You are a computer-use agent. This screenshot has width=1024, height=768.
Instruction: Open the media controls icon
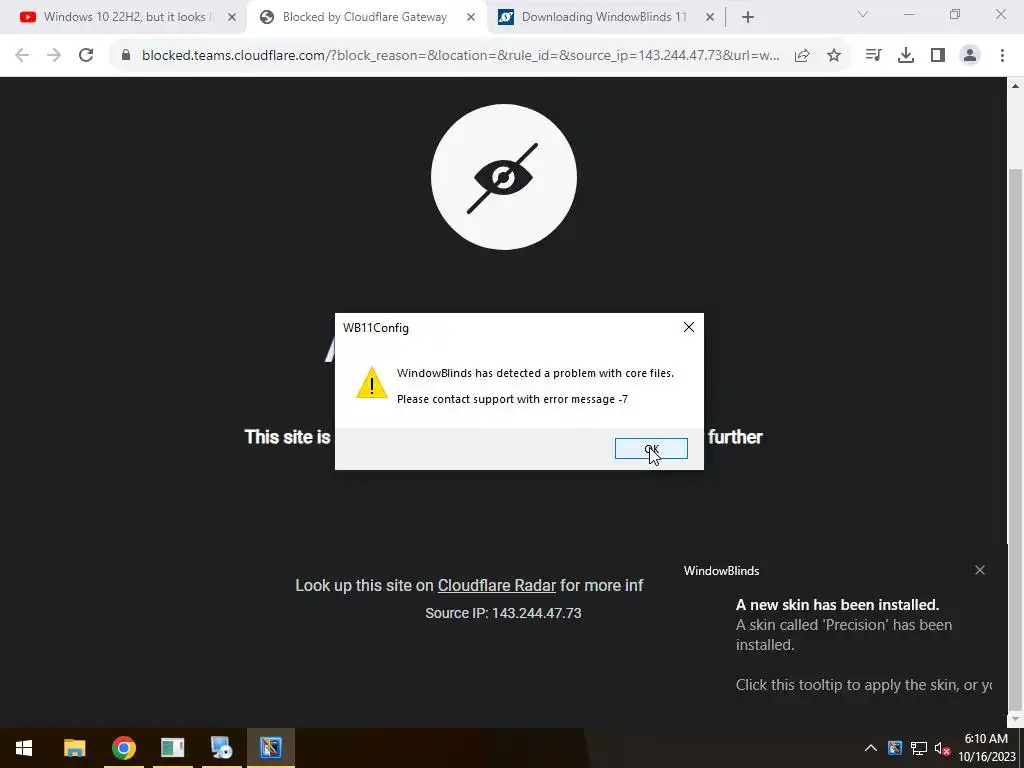pos(873,56)
